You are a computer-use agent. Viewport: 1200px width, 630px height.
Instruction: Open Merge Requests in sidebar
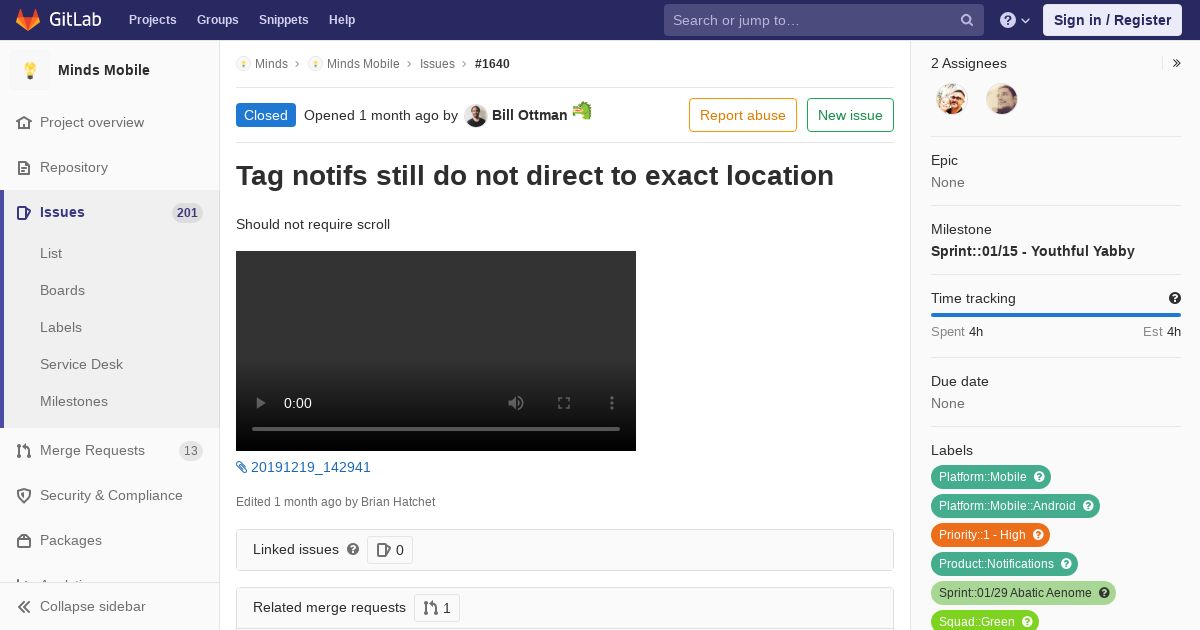pyautogui.click(x=92, y=450)
